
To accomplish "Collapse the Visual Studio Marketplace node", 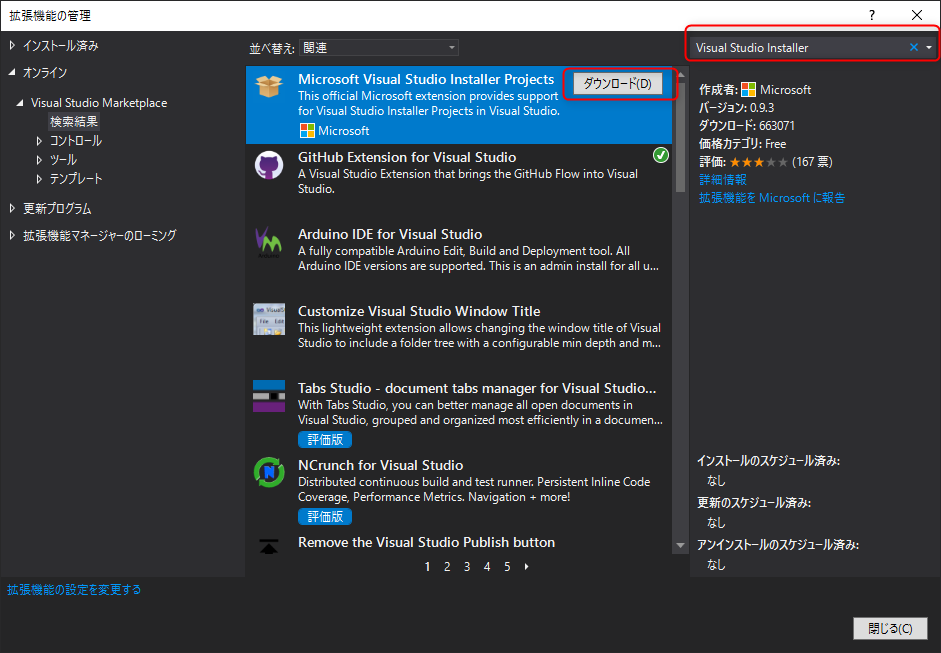I will click(x=20, y=103).
